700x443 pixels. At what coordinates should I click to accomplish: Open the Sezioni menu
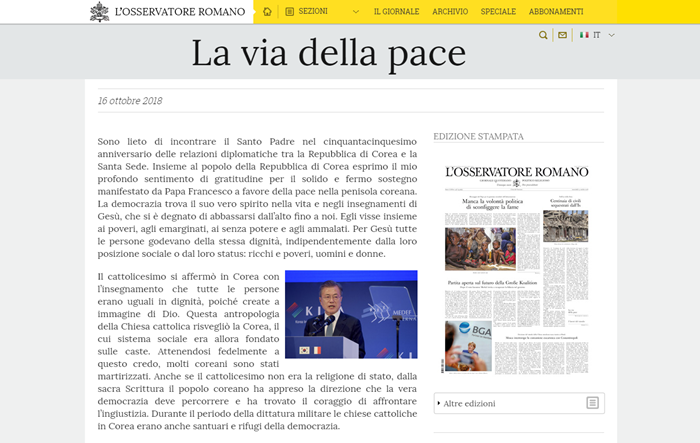pyautogui.click(x=313, y=11)
